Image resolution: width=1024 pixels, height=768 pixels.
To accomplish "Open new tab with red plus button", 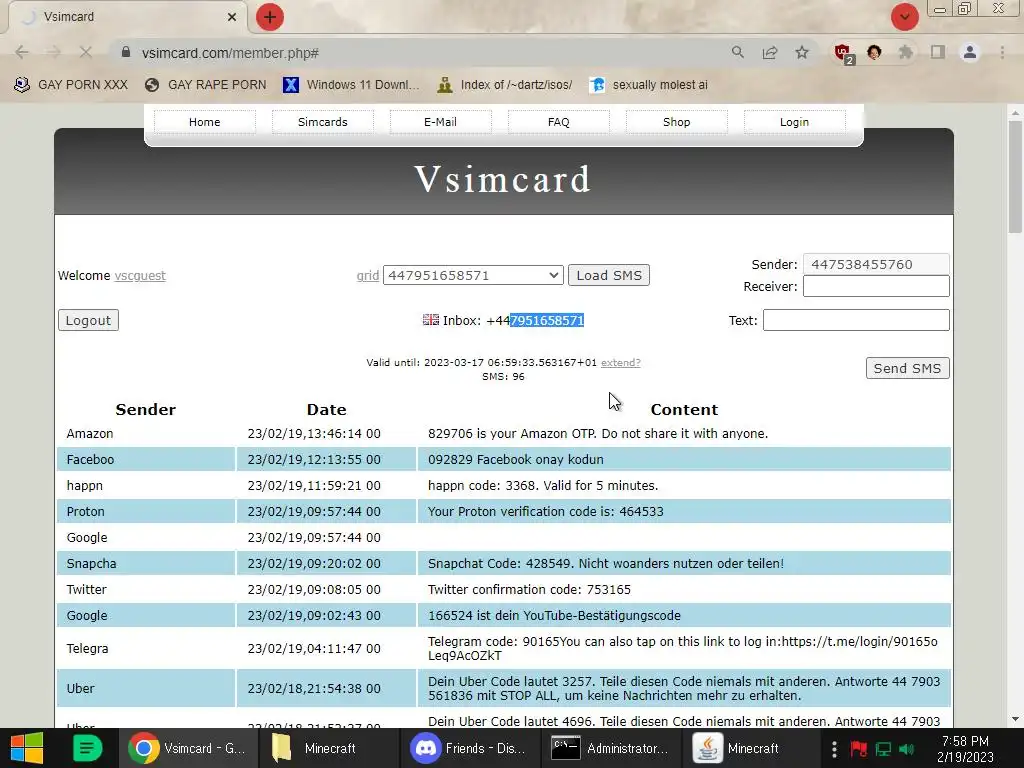I will pyautogui.click(x=270, y=17).
